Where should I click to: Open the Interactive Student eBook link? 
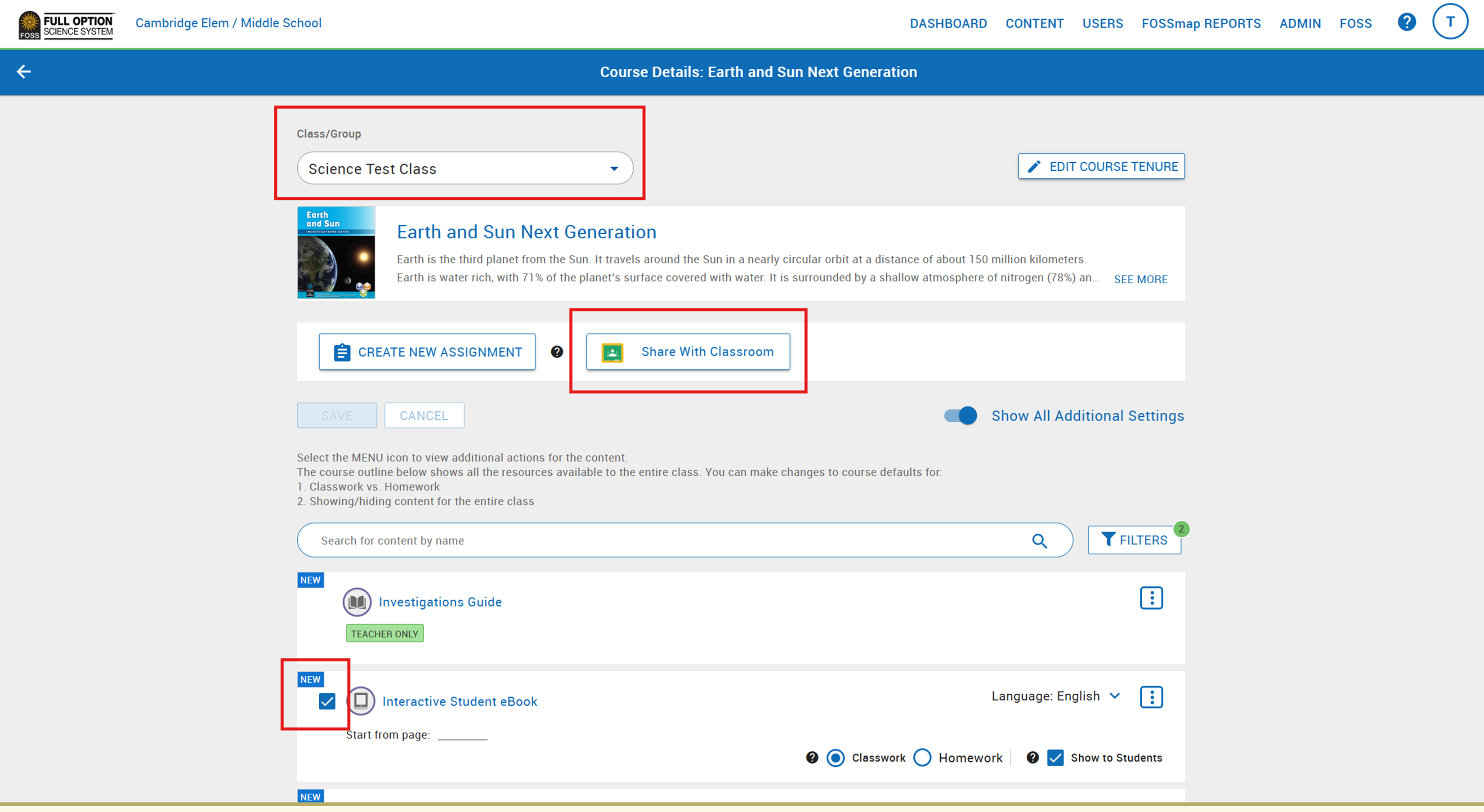tap(460, 701)
